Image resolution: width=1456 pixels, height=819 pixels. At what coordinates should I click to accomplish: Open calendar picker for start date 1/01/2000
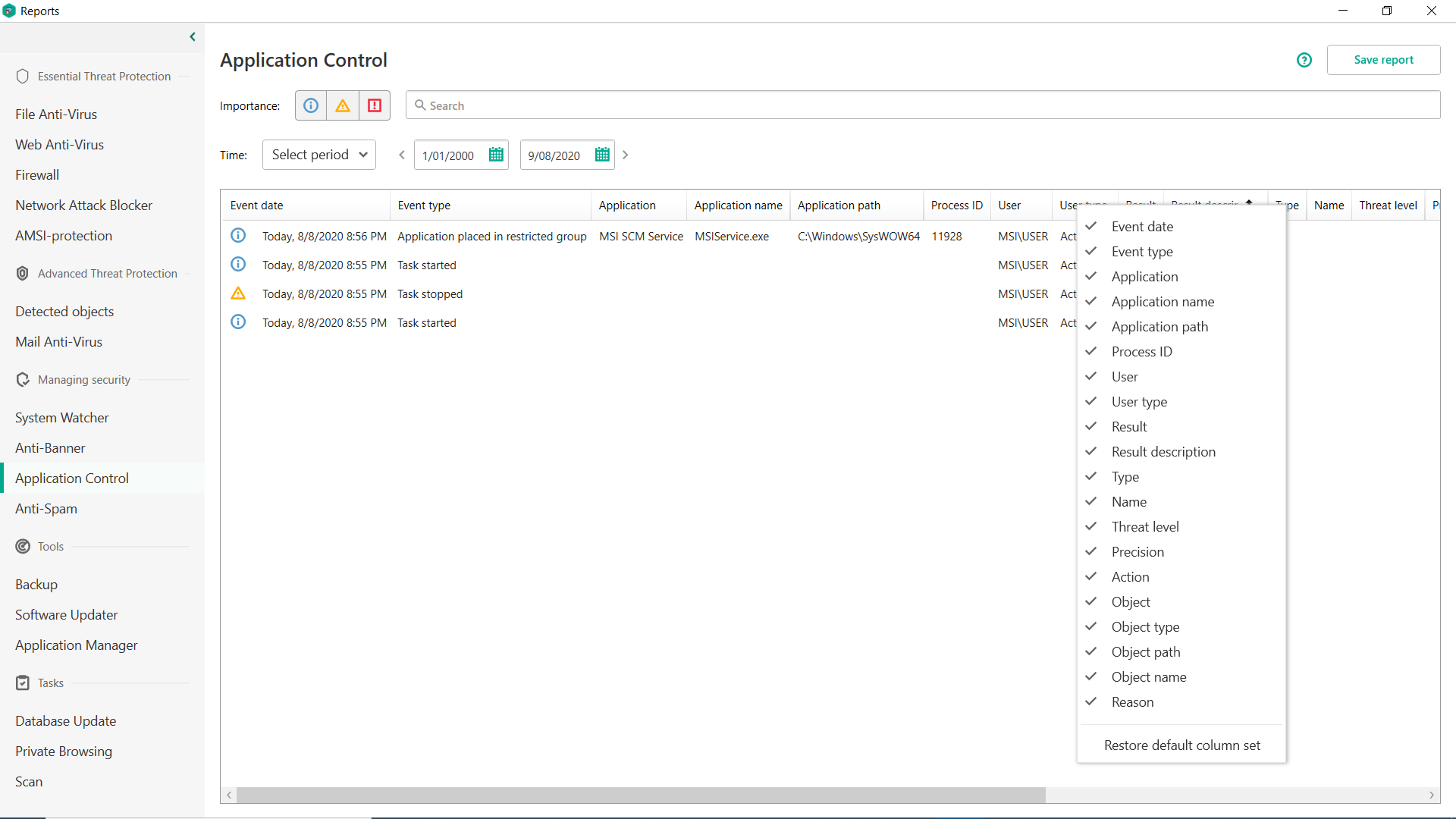click(496, 155)
